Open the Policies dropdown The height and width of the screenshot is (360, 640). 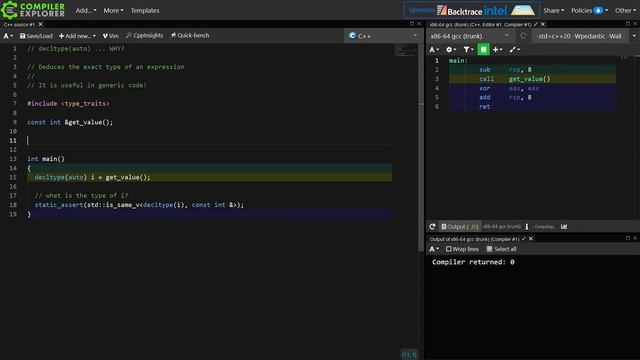point(589,11)
